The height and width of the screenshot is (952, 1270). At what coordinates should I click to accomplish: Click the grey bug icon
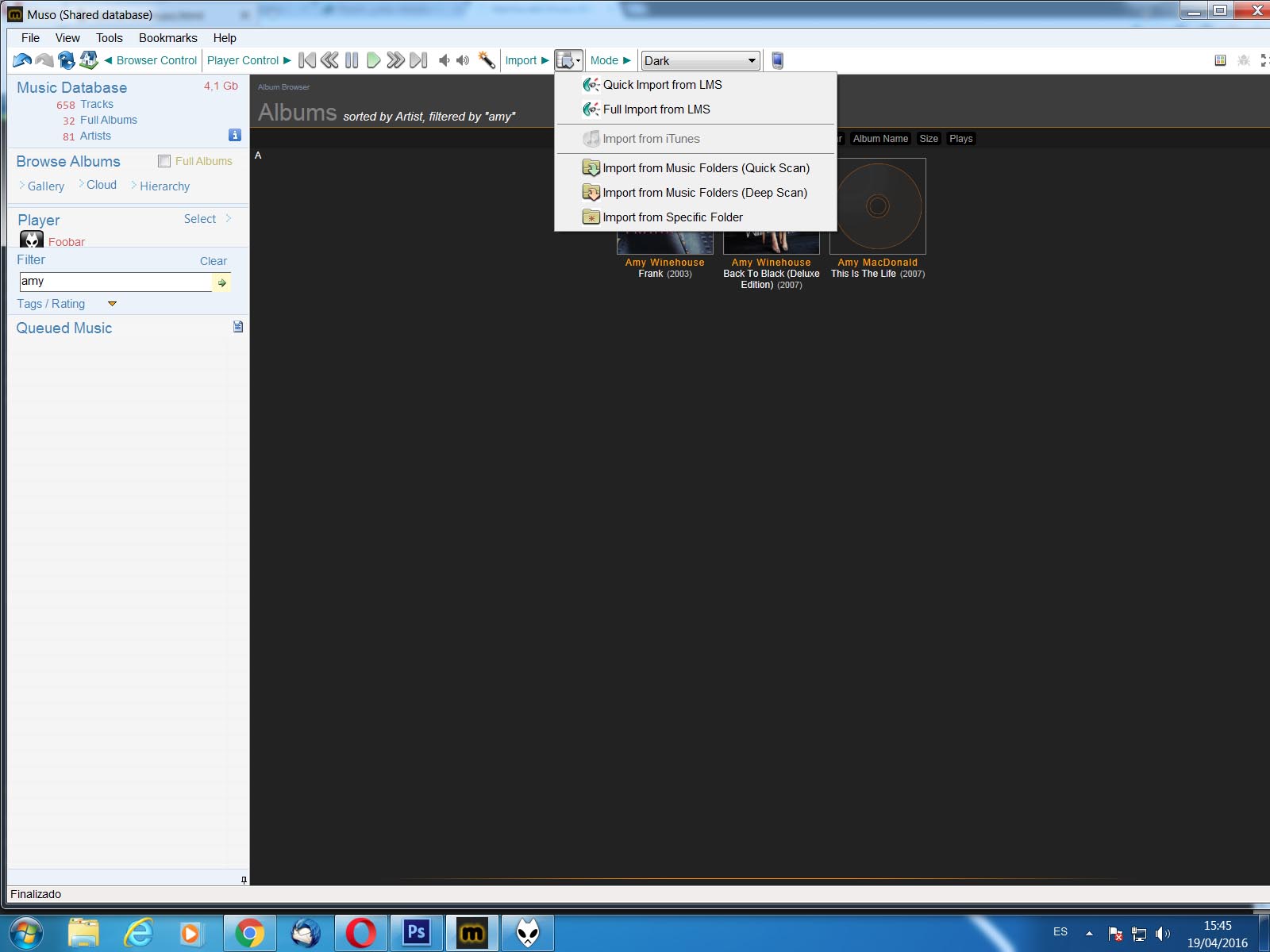[1244, 60]
